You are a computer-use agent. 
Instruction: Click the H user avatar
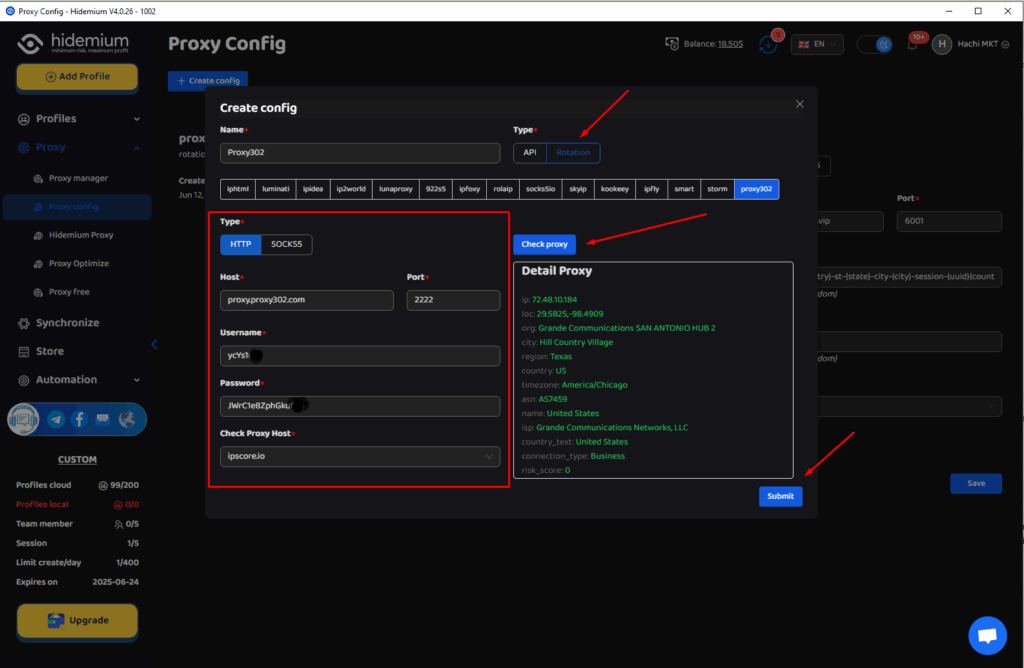pos(942,44)
